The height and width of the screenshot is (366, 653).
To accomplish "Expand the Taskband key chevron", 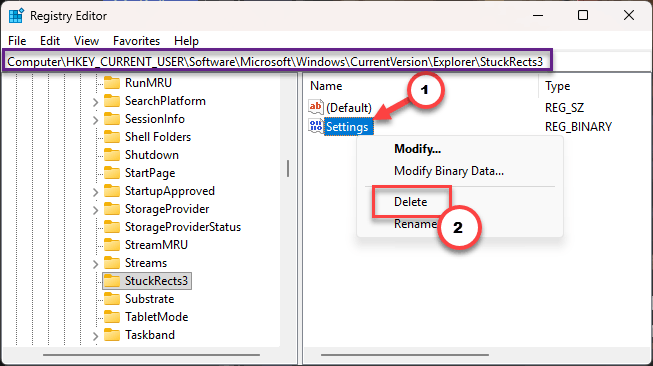I will (x=95, y=336).
